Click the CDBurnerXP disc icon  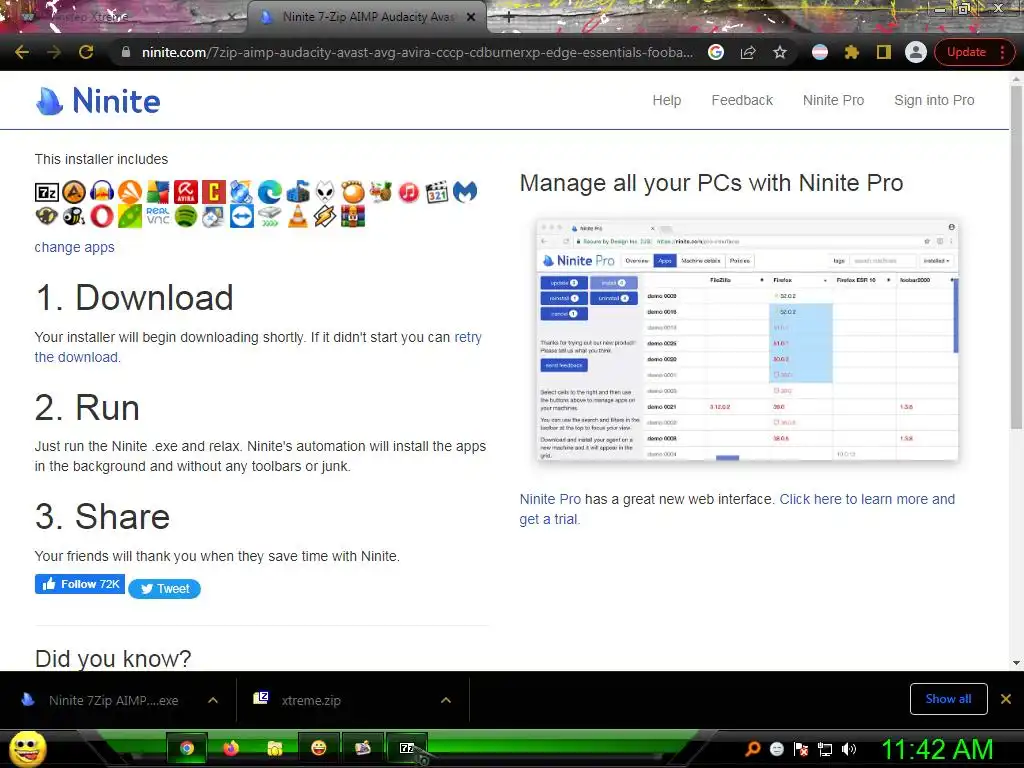pos(241,192)
